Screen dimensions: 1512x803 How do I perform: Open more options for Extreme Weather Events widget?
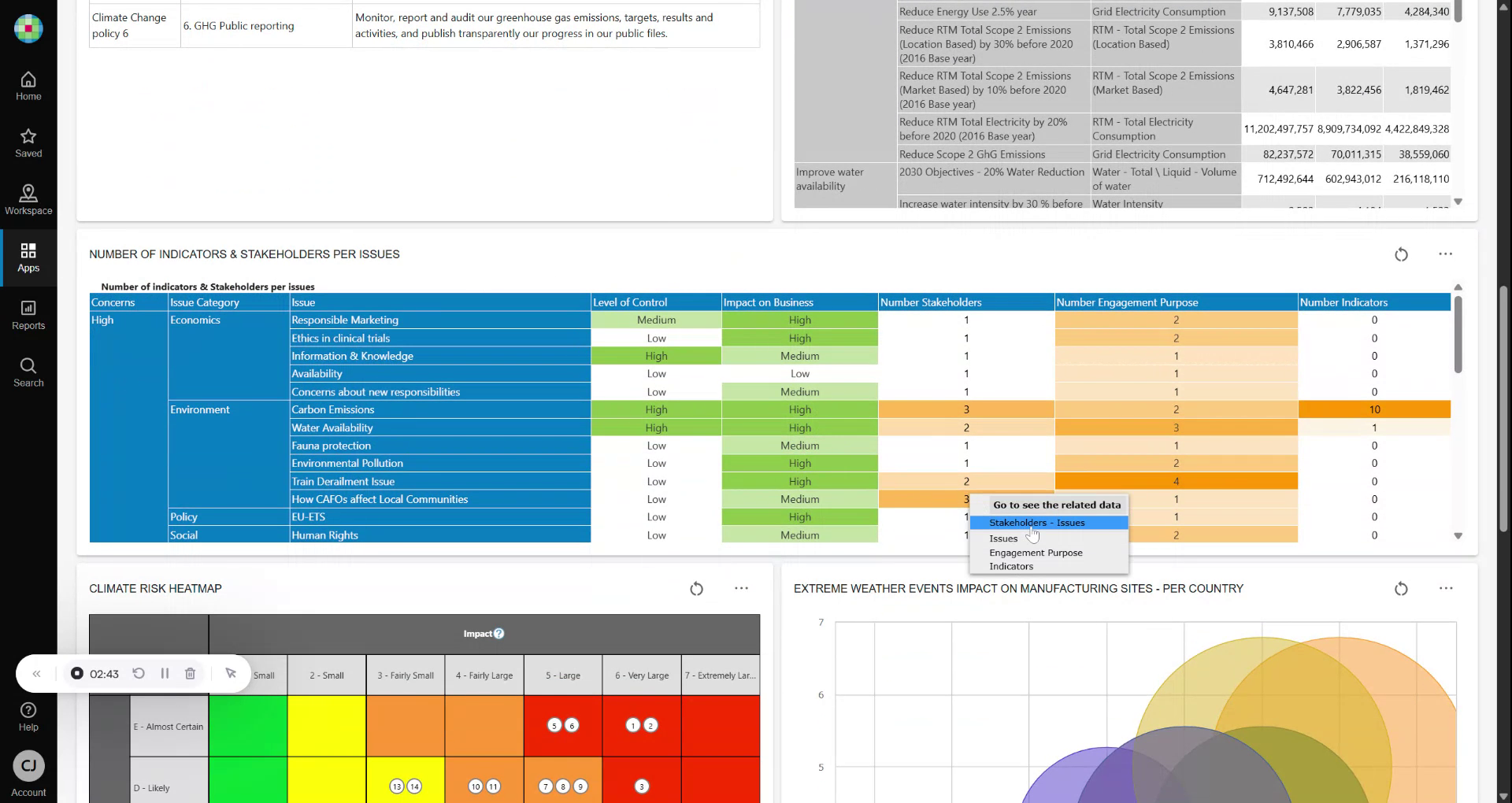point(1445,589)
